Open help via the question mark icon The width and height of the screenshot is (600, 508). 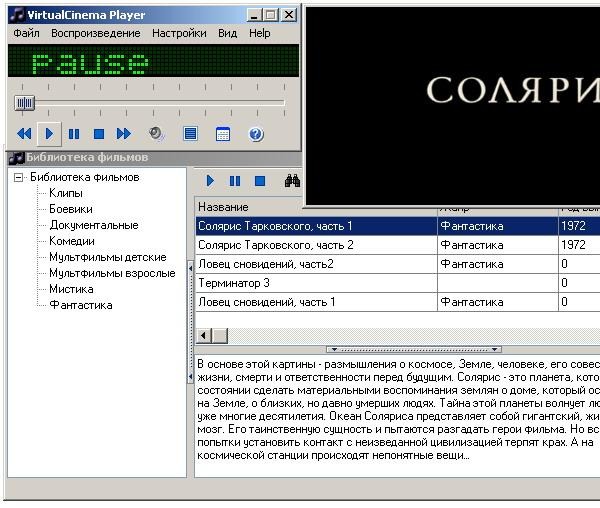256,134
